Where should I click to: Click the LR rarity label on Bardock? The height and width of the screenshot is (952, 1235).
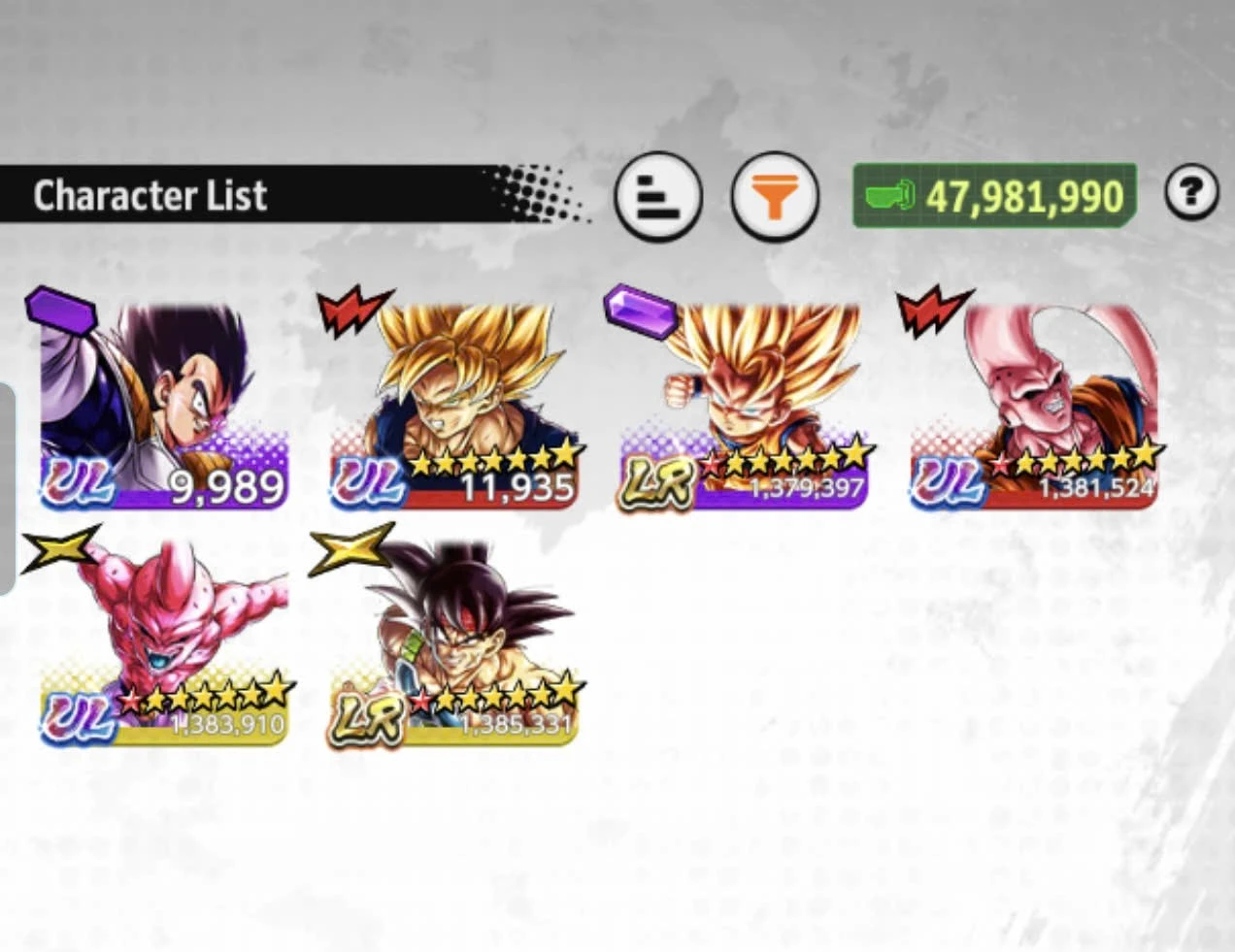(368, 720)
